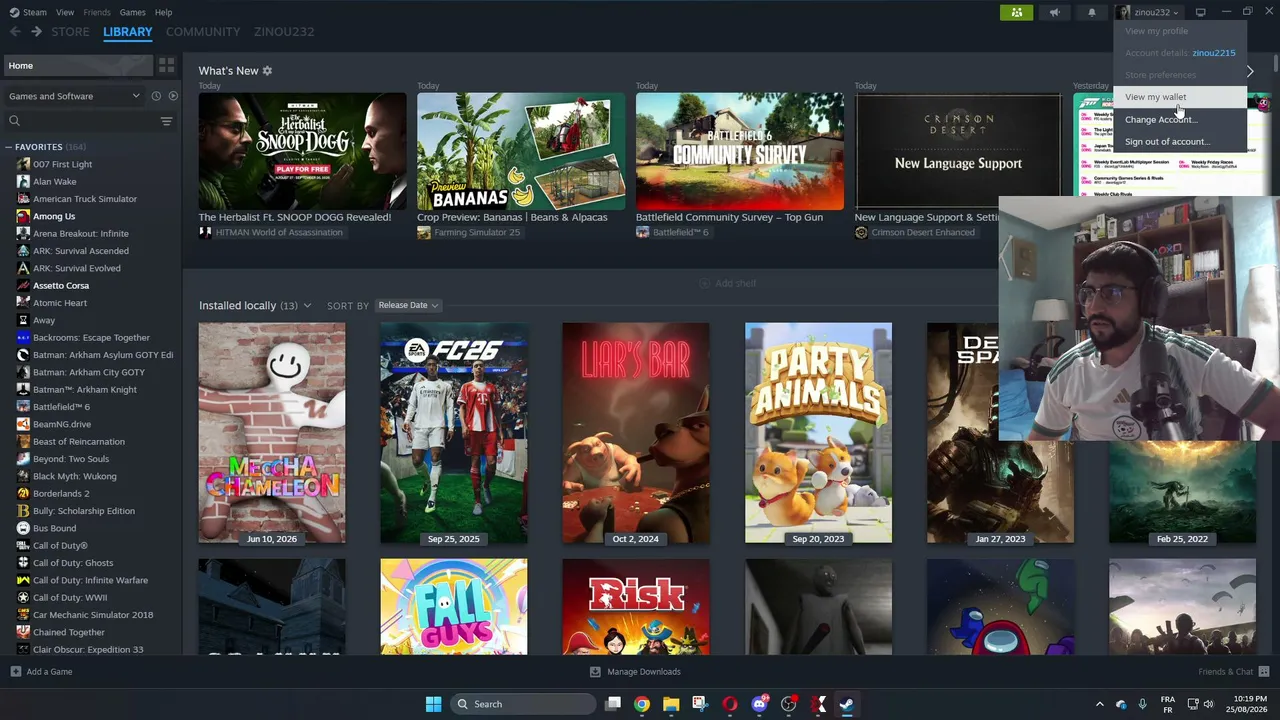Open Store preferences from account menu
The width and height of the screenshot is (1280, 720).
(x=1180, y=75)
